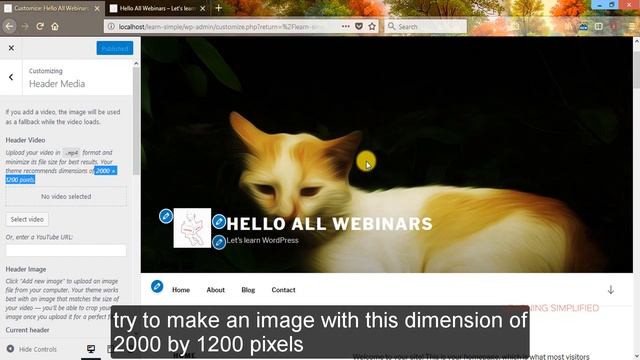Open page actions three-dot menu
Image resolution: width=640 pixels, height=360 pixels.
(x=346, y=27)
